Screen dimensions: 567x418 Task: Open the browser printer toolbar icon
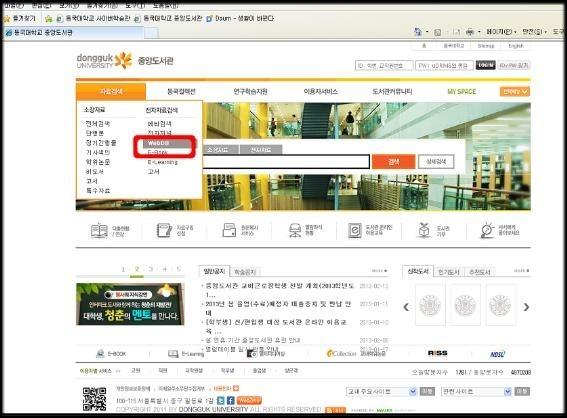coord(470,32)
